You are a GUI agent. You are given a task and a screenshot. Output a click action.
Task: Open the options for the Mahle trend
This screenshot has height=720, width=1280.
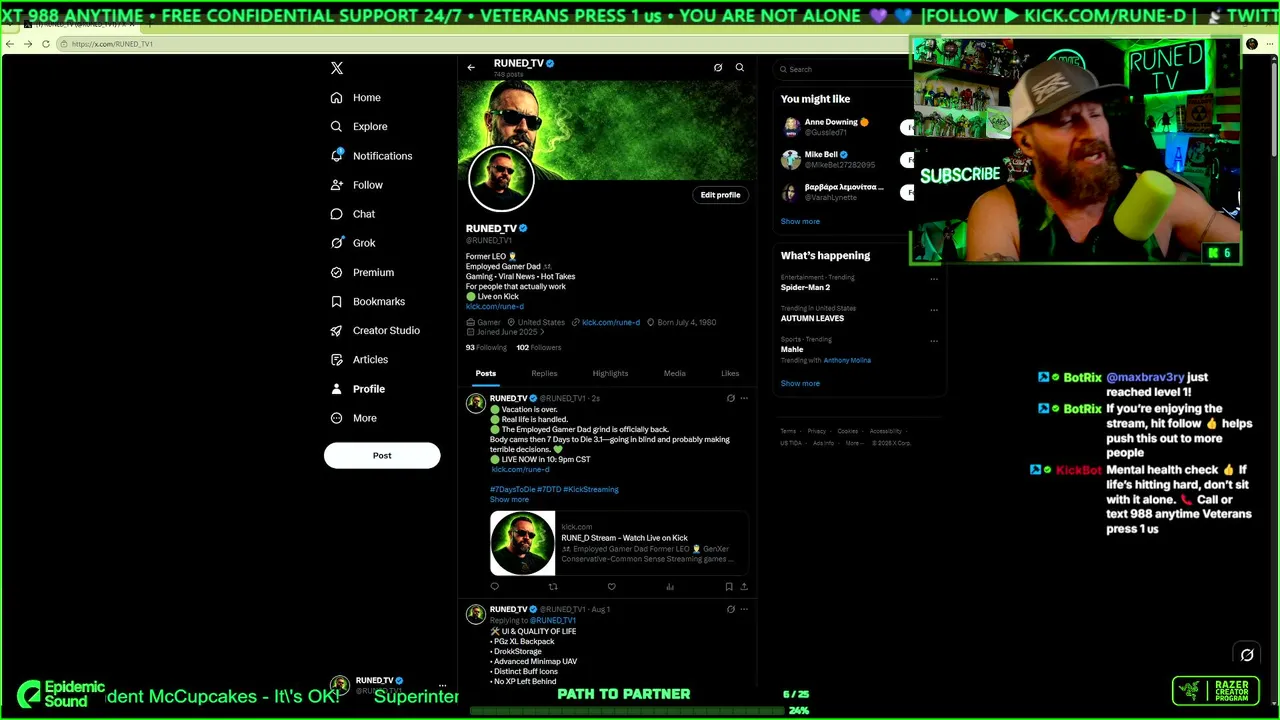934,341
